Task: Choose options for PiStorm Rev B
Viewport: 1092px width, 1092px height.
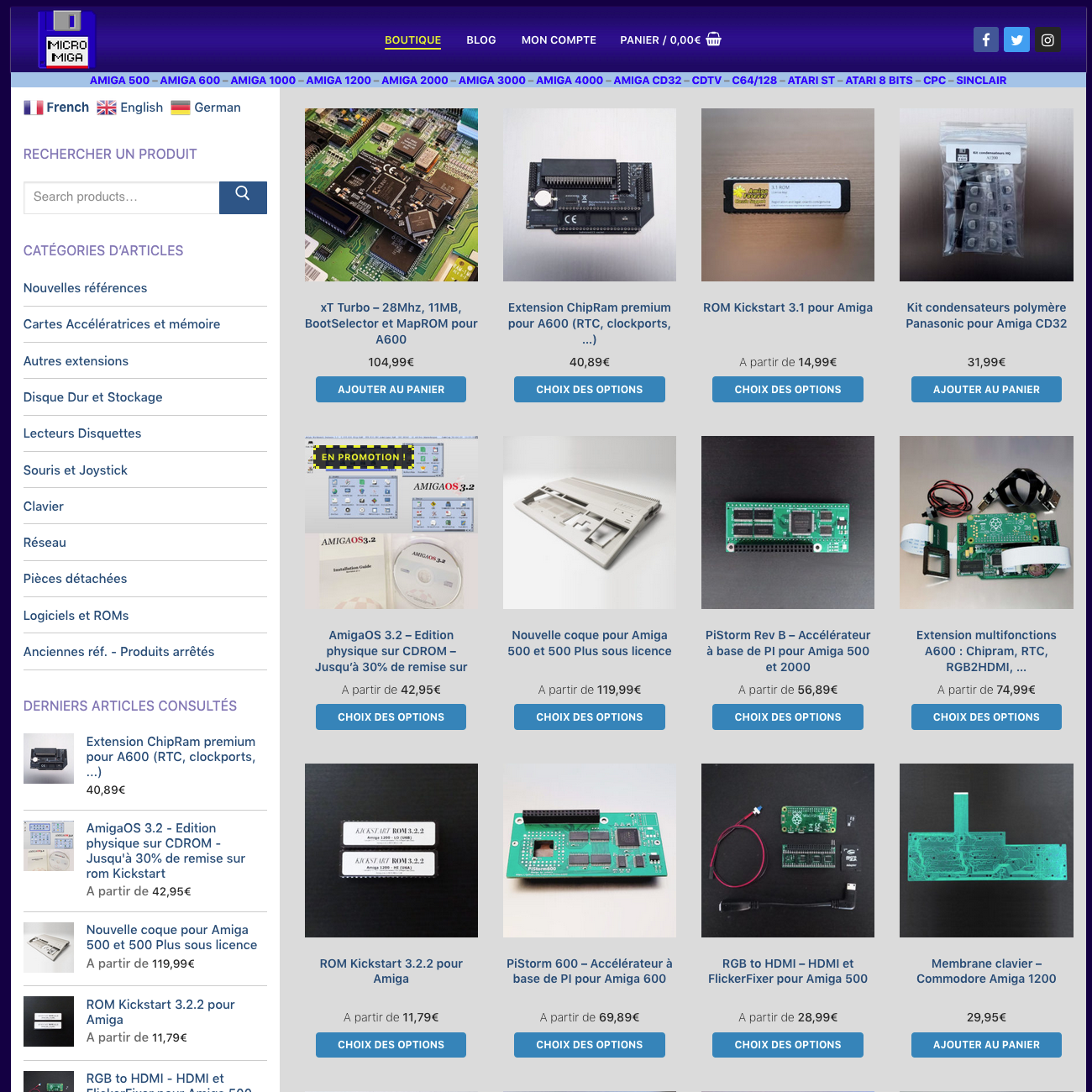Action: click(x=788, y=717)
